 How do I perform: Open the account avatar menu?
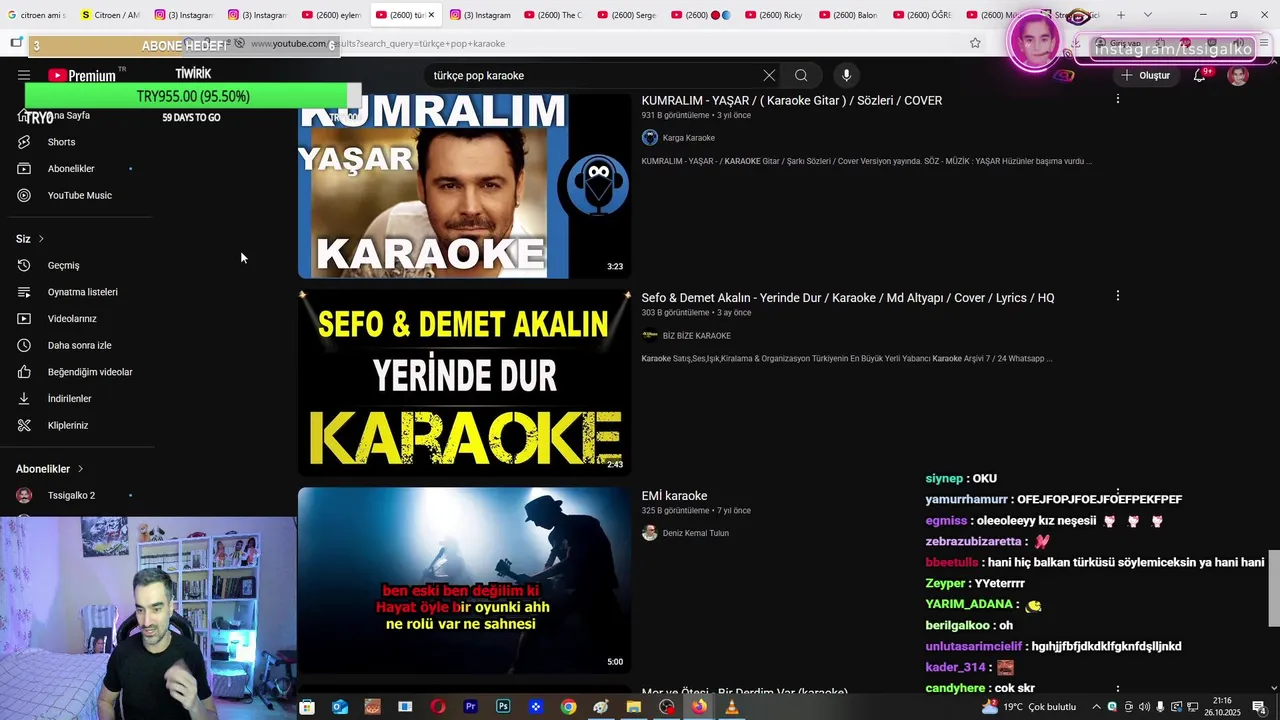tap(1238, 75)
